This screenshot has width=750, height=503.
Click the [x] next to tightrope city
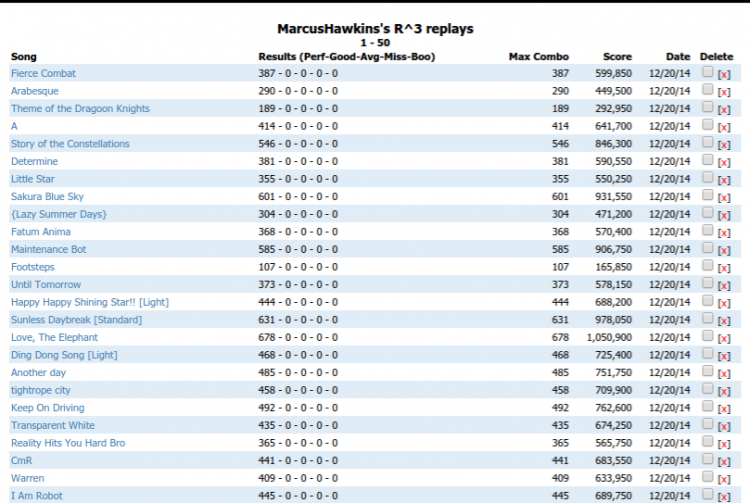pos(724,391)
